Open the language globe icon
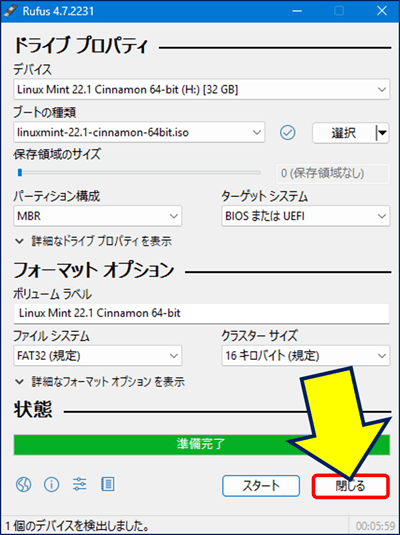The image size is (400, 535). [x=24, y=484]
